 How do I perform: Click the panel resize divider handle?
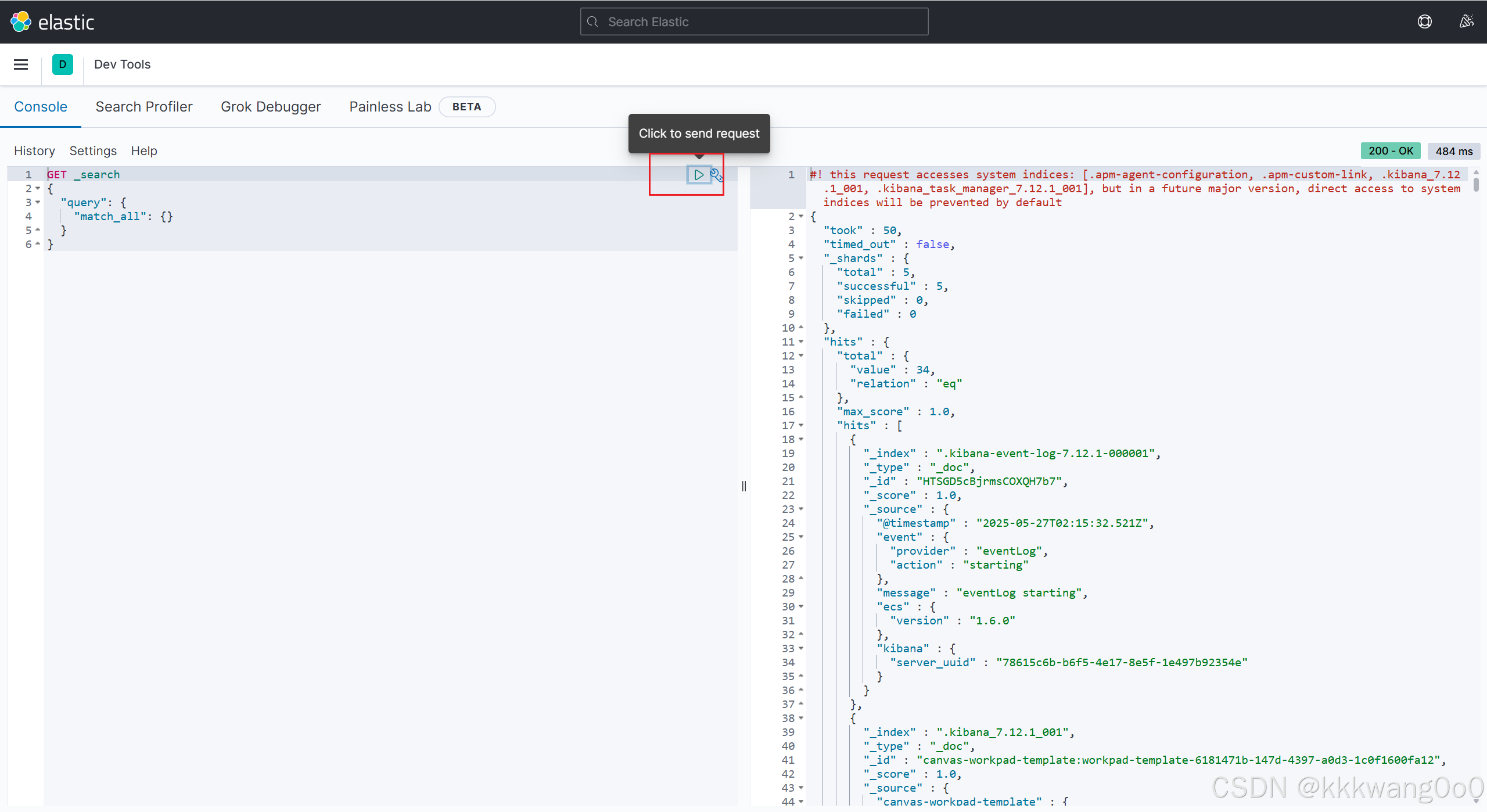pyautogui.click(x=744, y=486)
